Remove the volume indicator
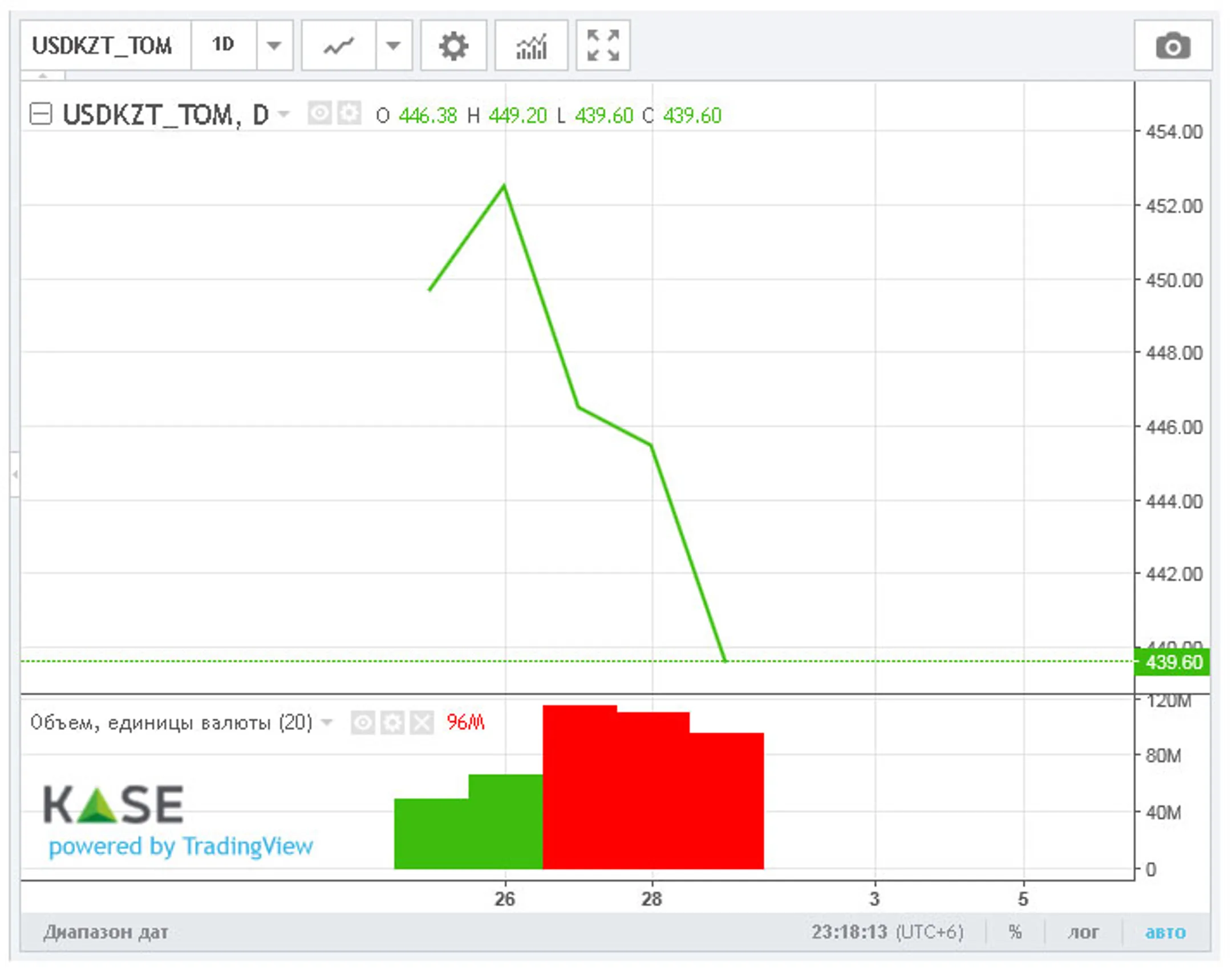1232x973 pixels. tap(422, 723)
